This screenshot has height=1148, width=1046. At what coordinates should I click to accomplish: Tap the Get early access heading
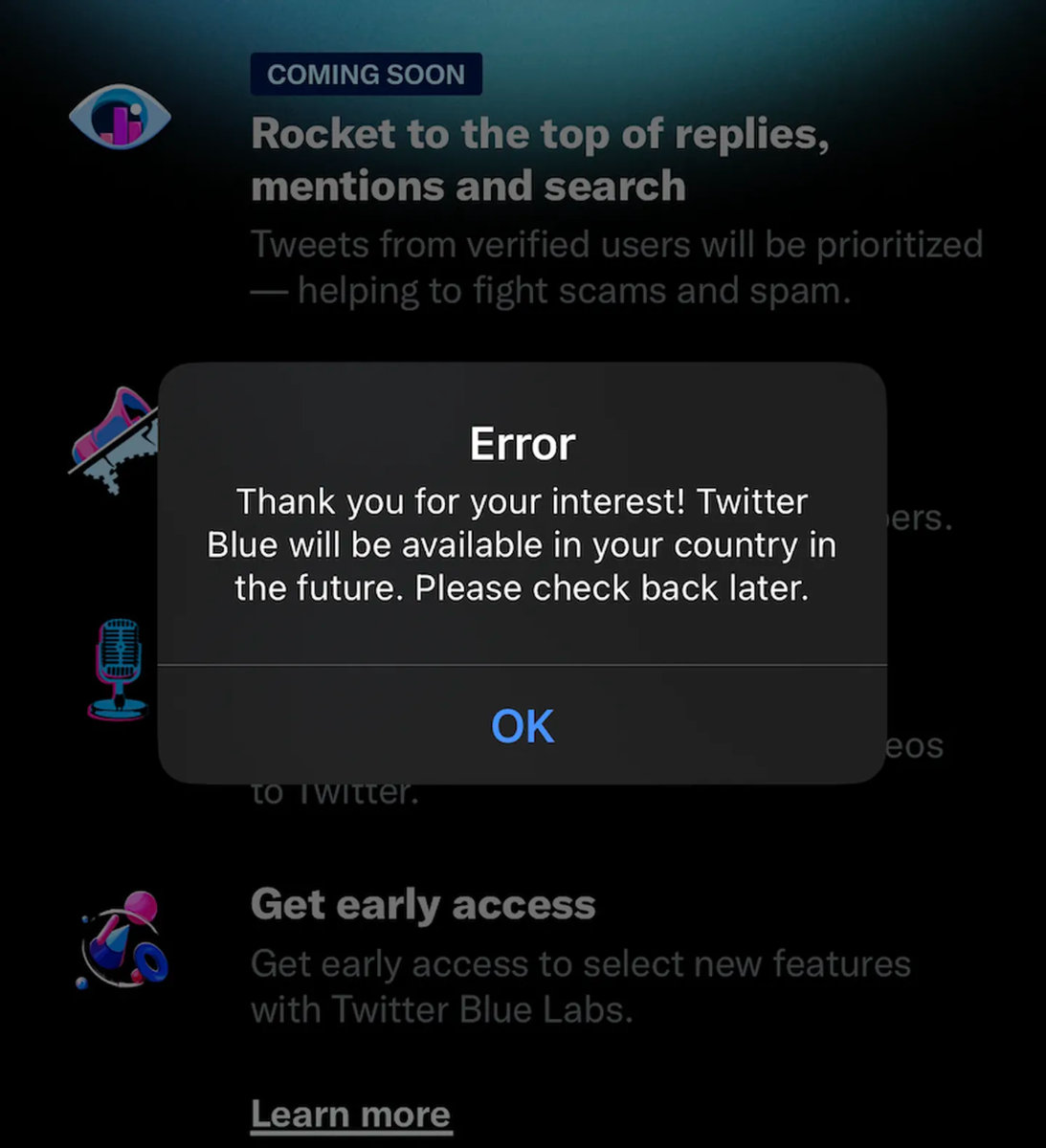(423, 904)
